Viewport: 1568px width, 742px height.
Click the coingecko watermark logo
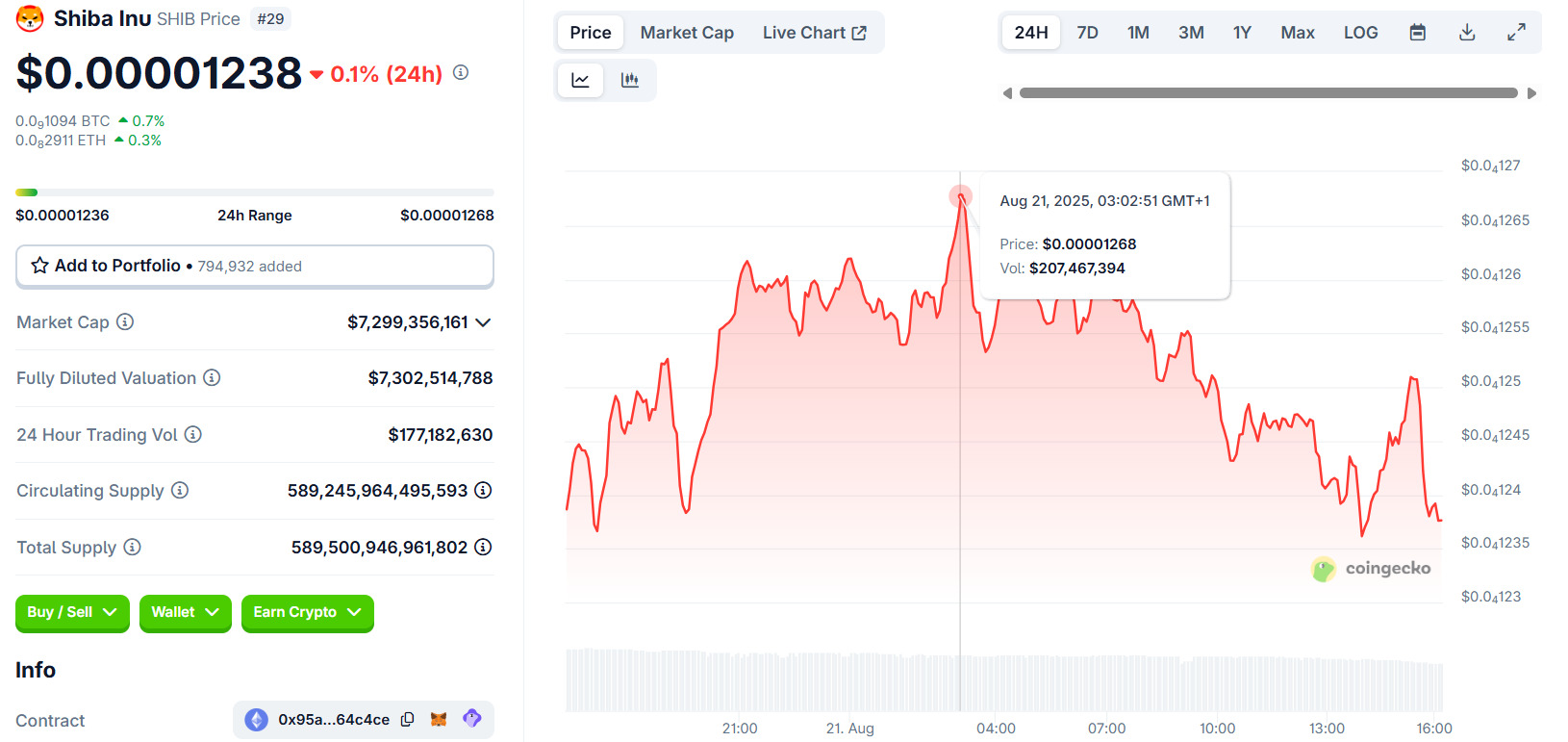pyautogui.click(x=1371, y=569)
